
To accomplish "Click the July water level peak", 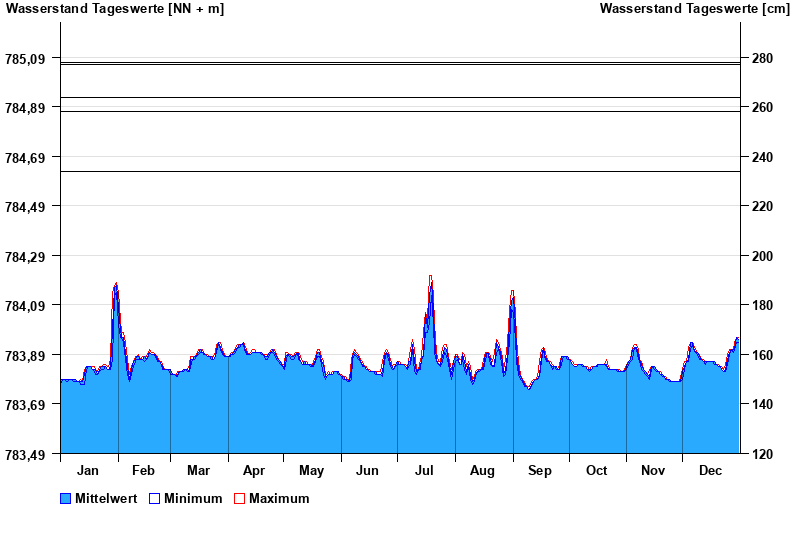I will (x=431, y=278).
